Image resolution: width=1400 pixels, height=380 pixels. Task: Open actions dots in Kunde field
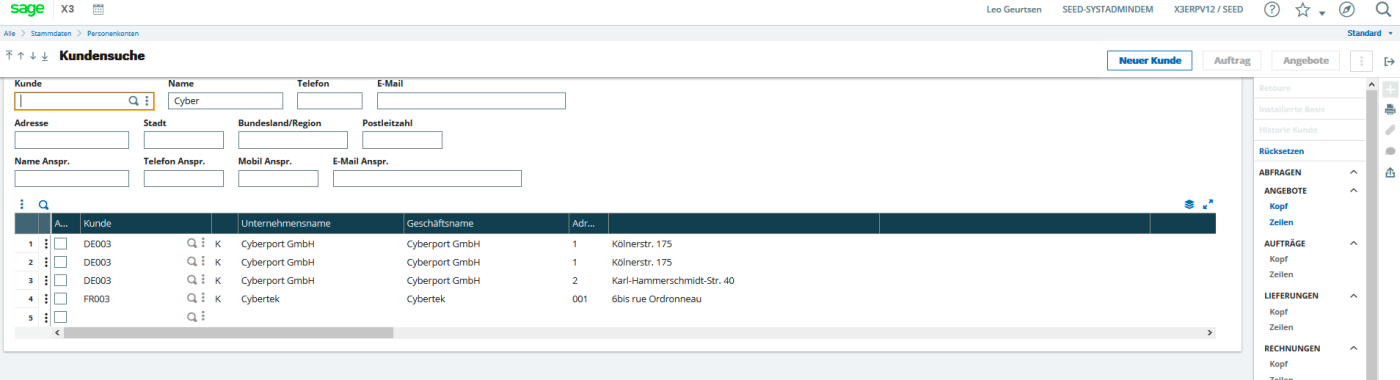click(147, 101)
